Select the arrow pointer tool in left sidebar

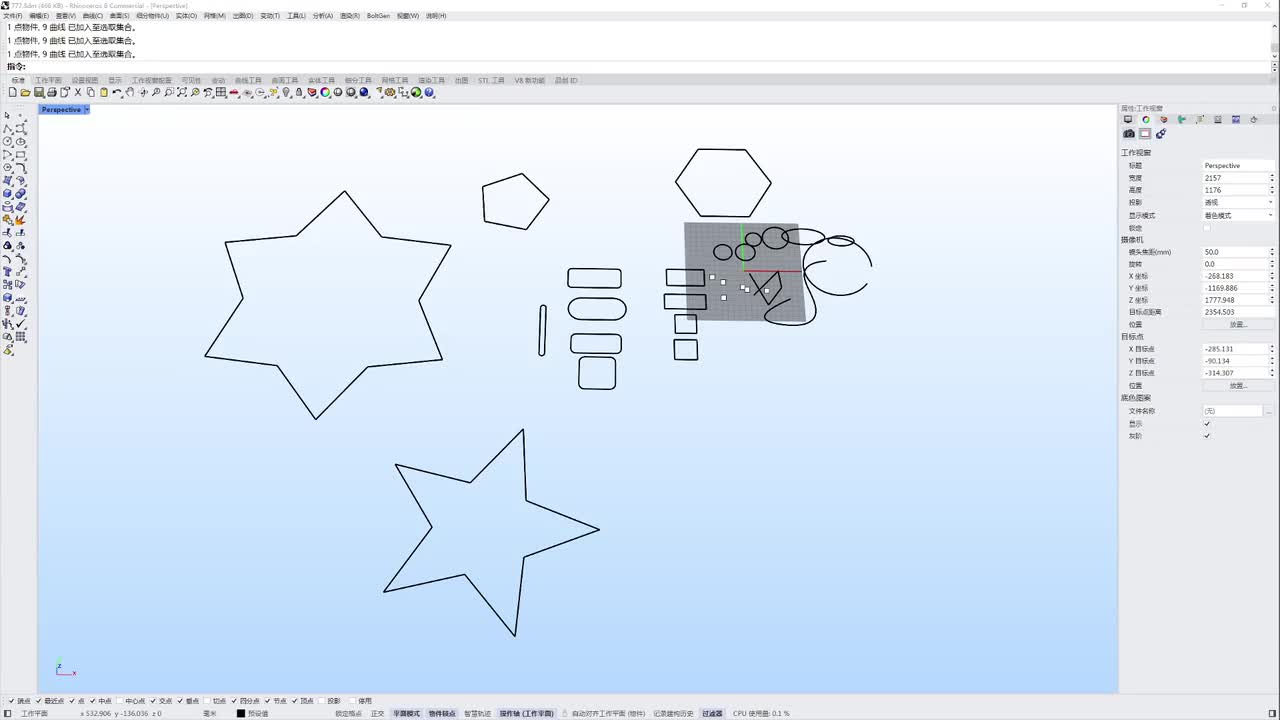point(8,116)
